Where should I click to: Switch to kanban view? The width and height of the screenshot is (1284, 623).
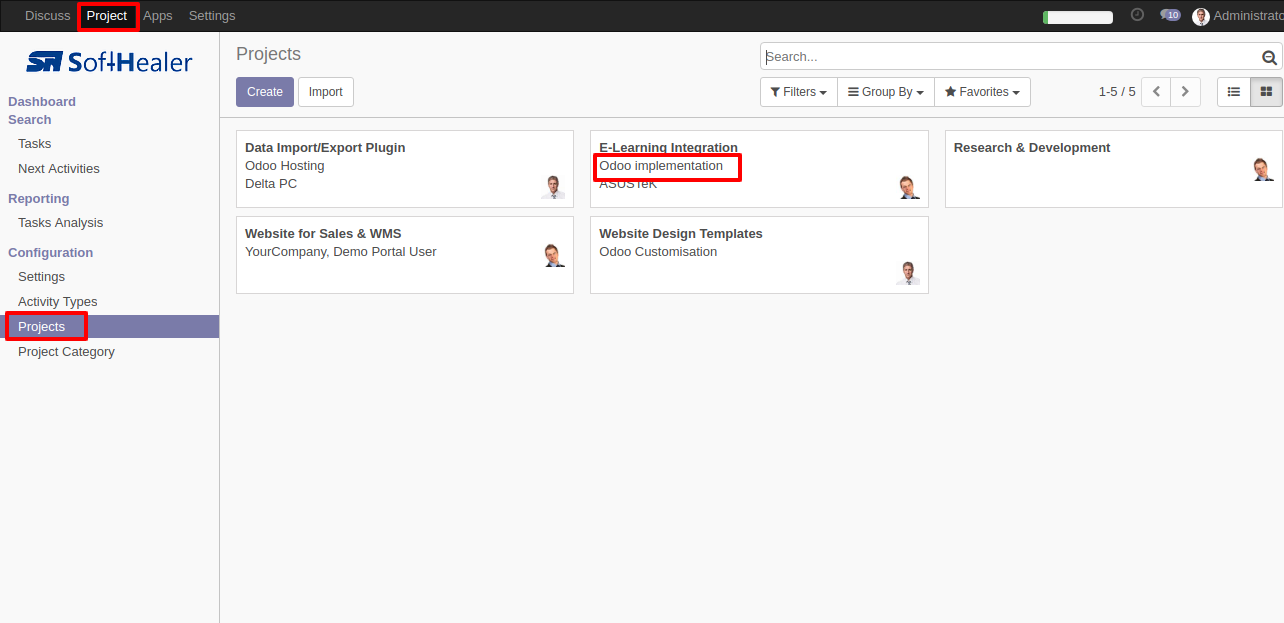point(1266,92)
